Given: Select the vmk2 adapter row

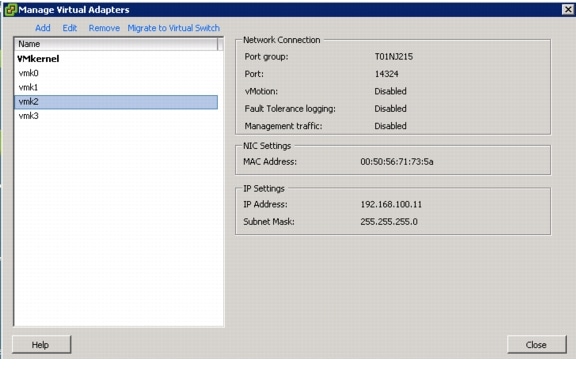Looking at the screenshot, I should coord(116,102).
